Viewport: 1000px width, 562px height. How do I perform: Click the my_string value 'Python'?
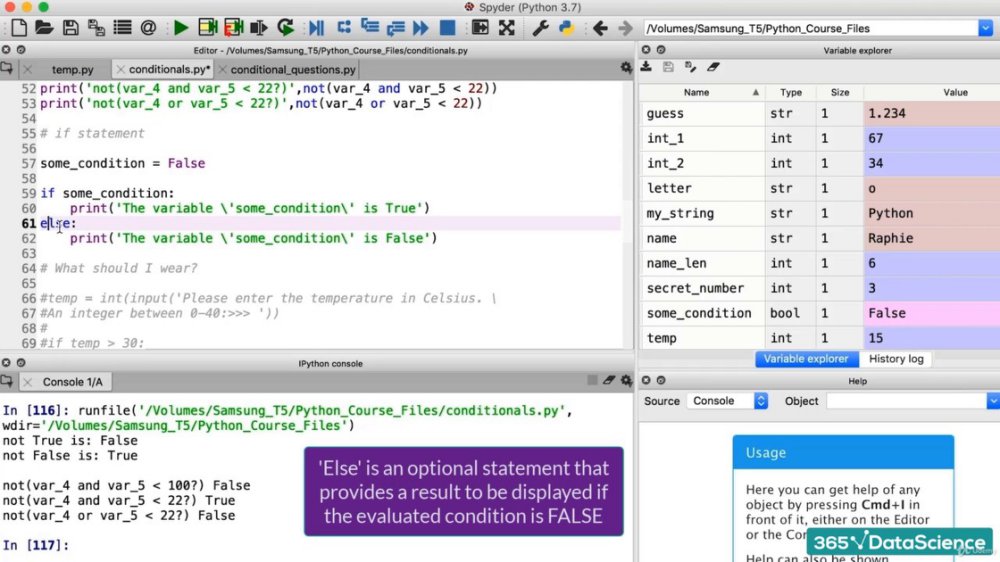(x=890, y=213)
